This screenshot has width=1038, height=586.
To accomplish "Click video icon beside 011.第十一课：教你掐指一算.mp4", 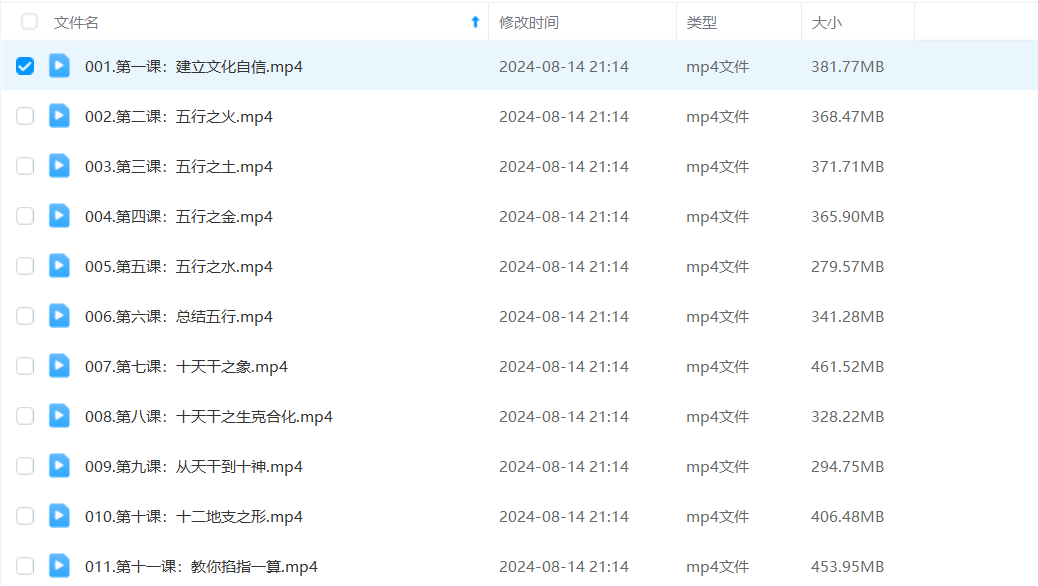I will click(x=60, y=566).
